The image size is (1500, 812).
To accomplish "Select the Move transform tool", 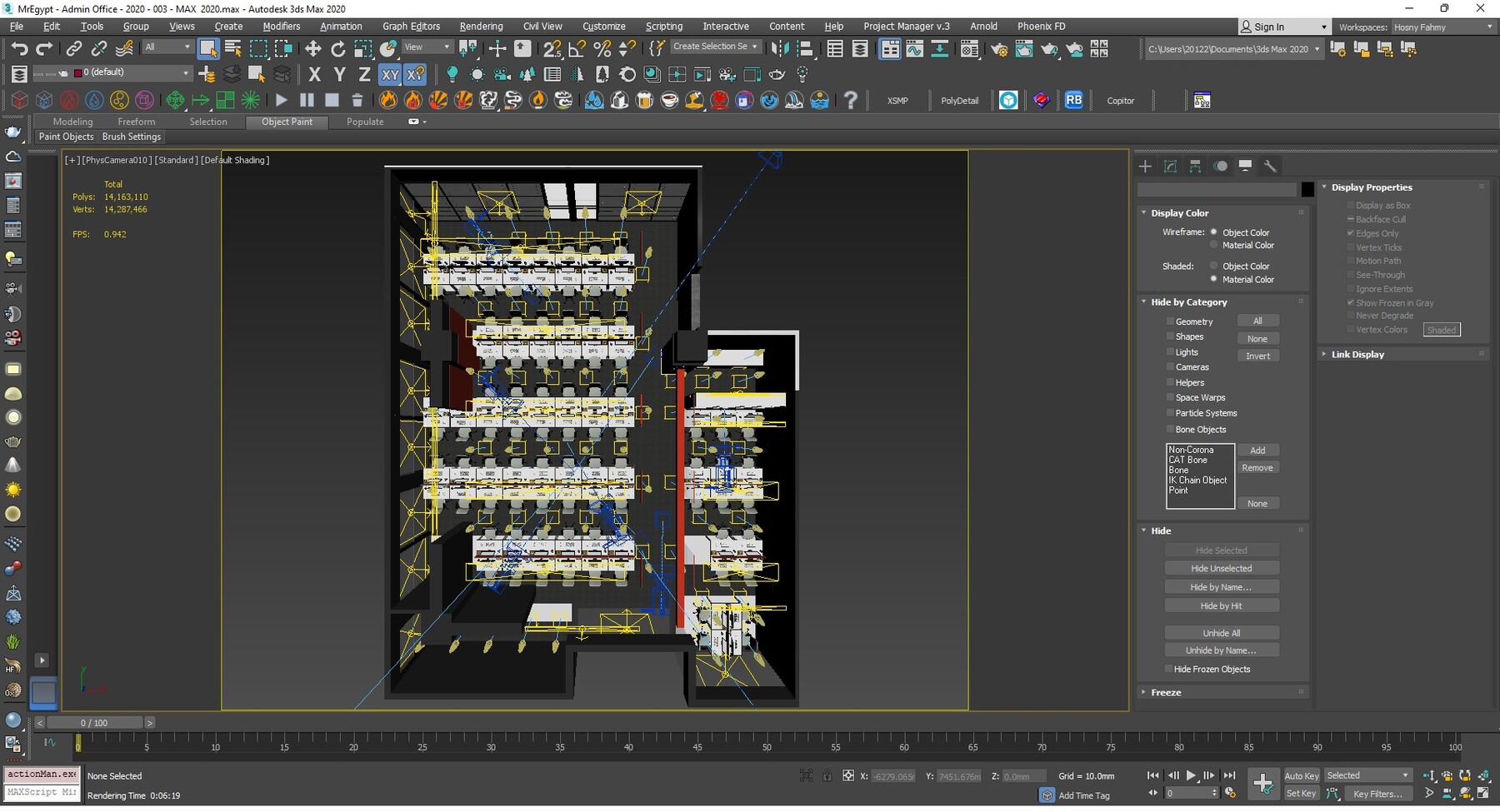I will coord(312,49).
